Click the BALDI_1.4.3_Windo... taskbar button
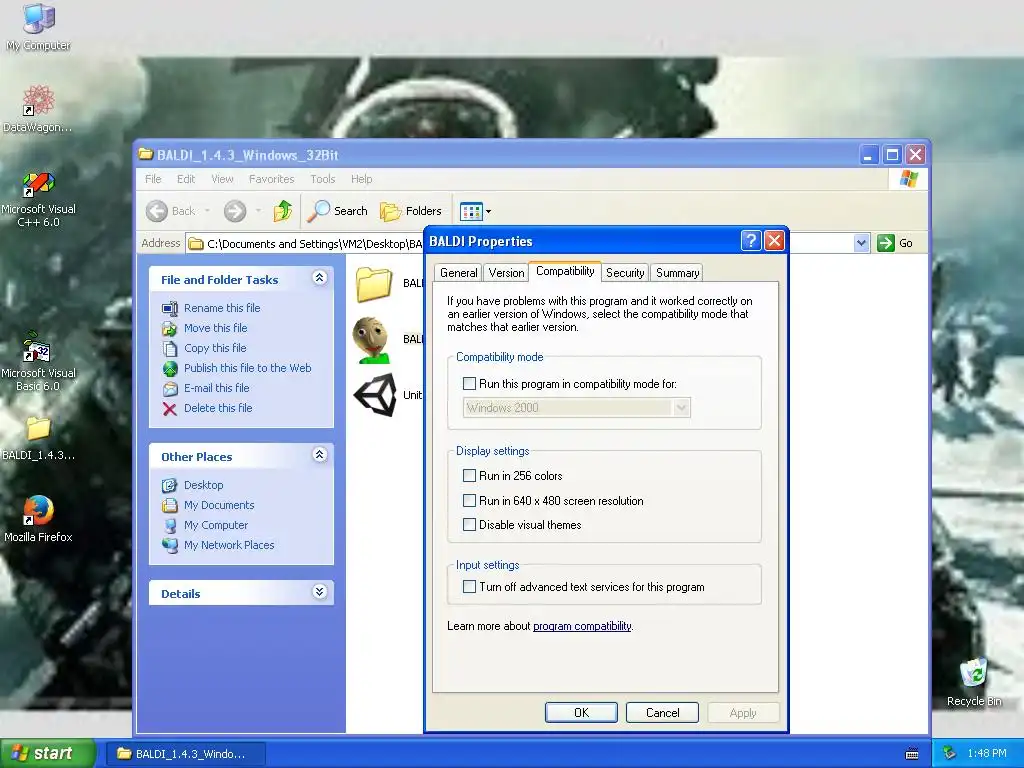This screenshot has width=1024, height=768. pos(187,754)
